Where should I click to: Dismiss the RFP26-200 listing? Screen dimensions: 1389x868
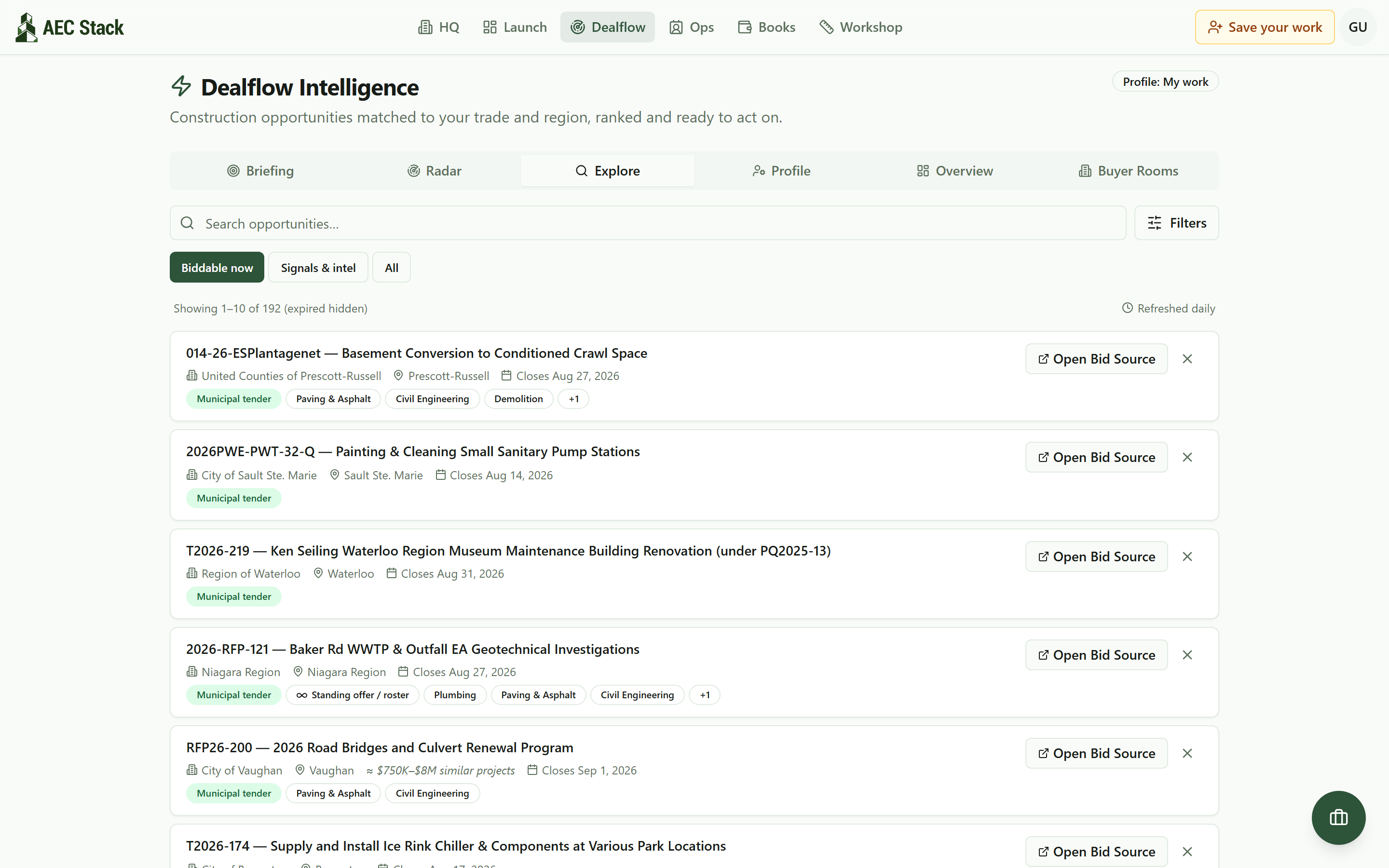coord(1187,753)
